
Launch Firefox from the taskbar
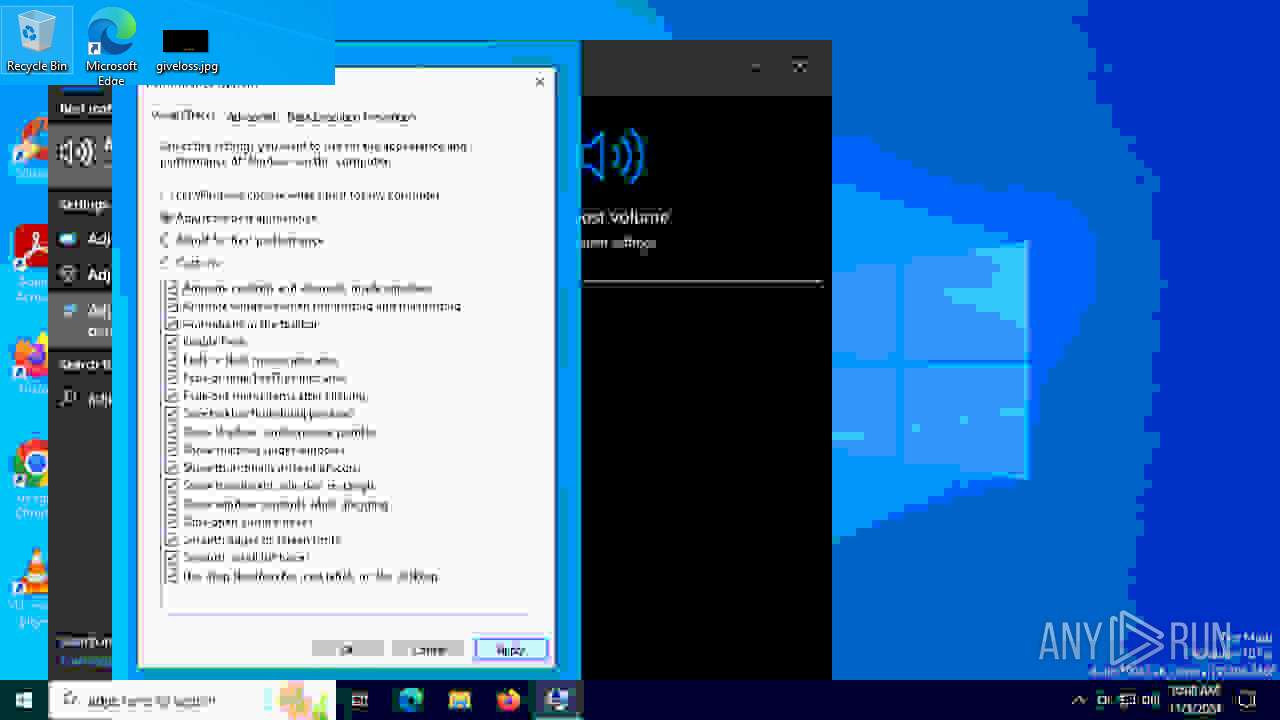(508, 700)
